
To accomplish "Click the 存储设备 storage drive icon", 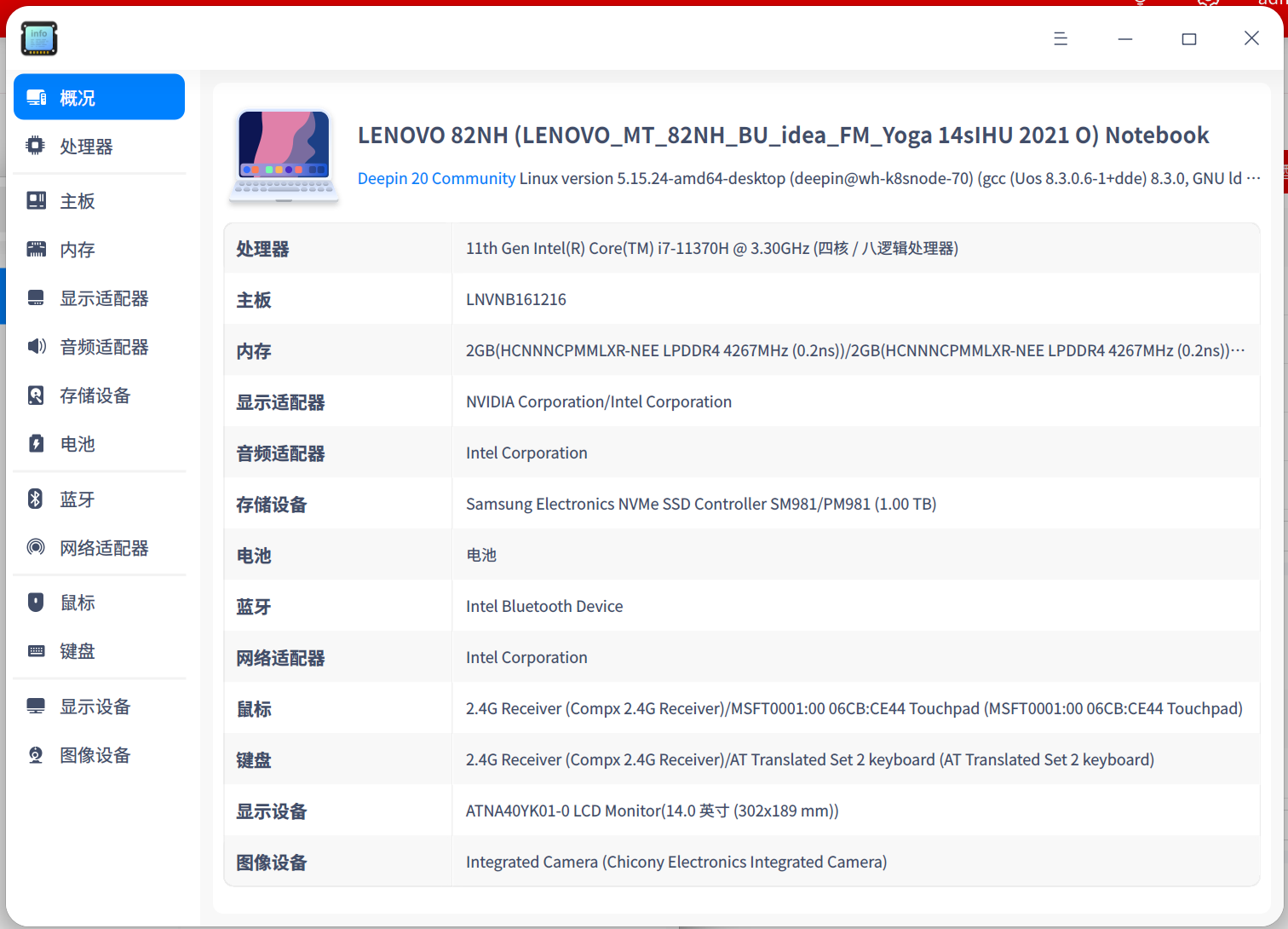I will [x=35, y=395].
